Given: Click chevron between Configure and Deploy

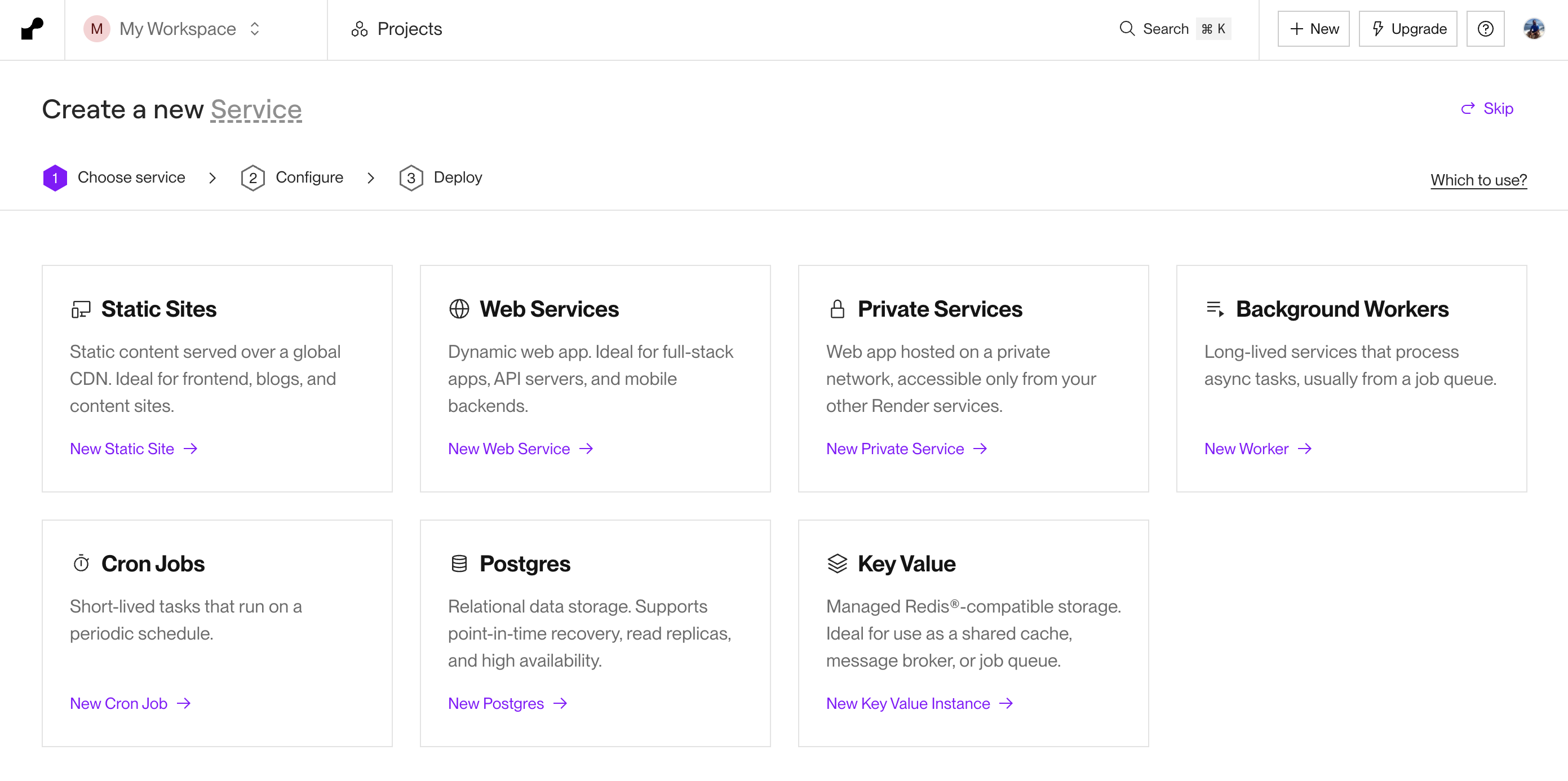Looking at the screenshot, I should [x=371, y=177].
